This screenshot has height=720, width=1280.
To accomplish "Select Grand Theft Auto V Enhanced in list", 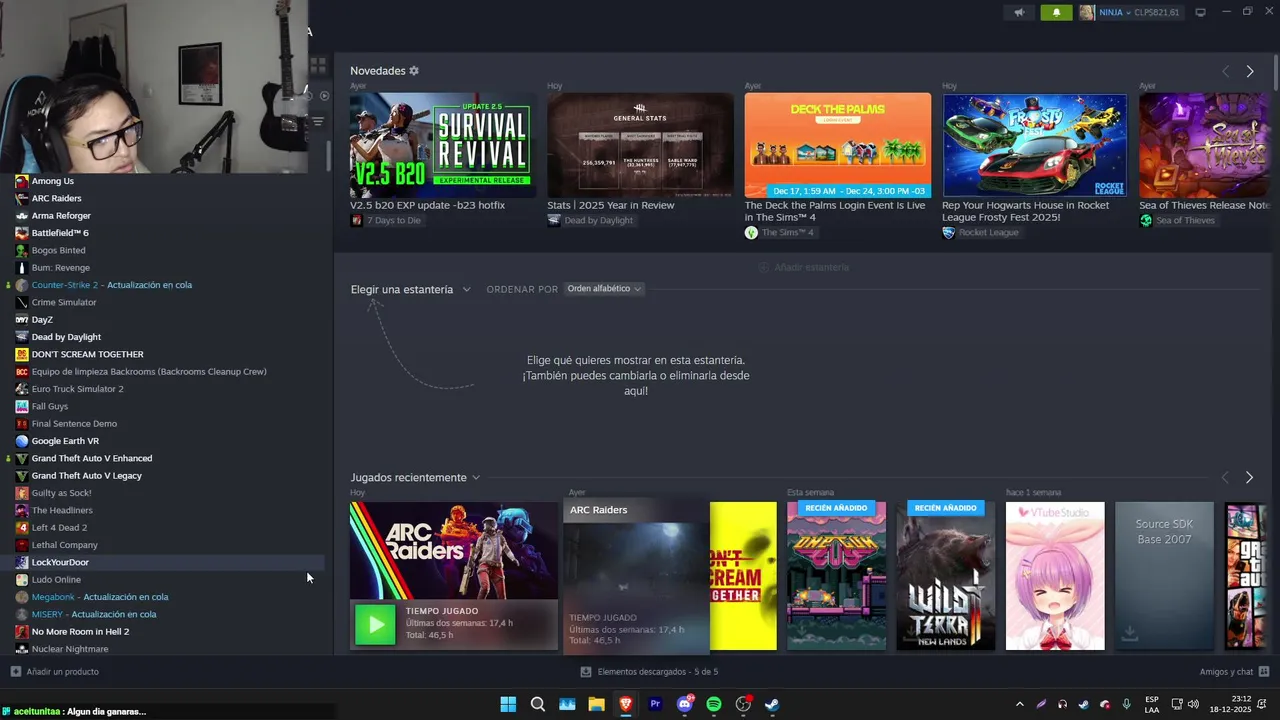I will point(92,458).
